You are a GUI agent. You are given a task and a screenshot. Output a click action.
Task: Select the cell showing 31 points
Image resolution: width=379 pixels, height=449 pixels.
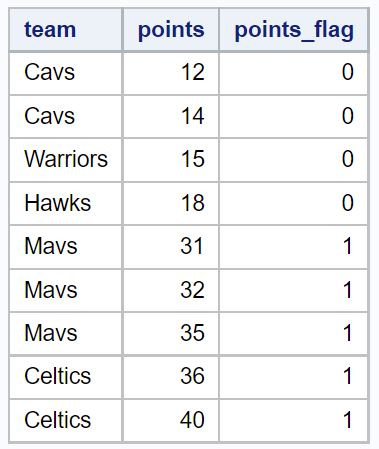click(x=171, y=247)
